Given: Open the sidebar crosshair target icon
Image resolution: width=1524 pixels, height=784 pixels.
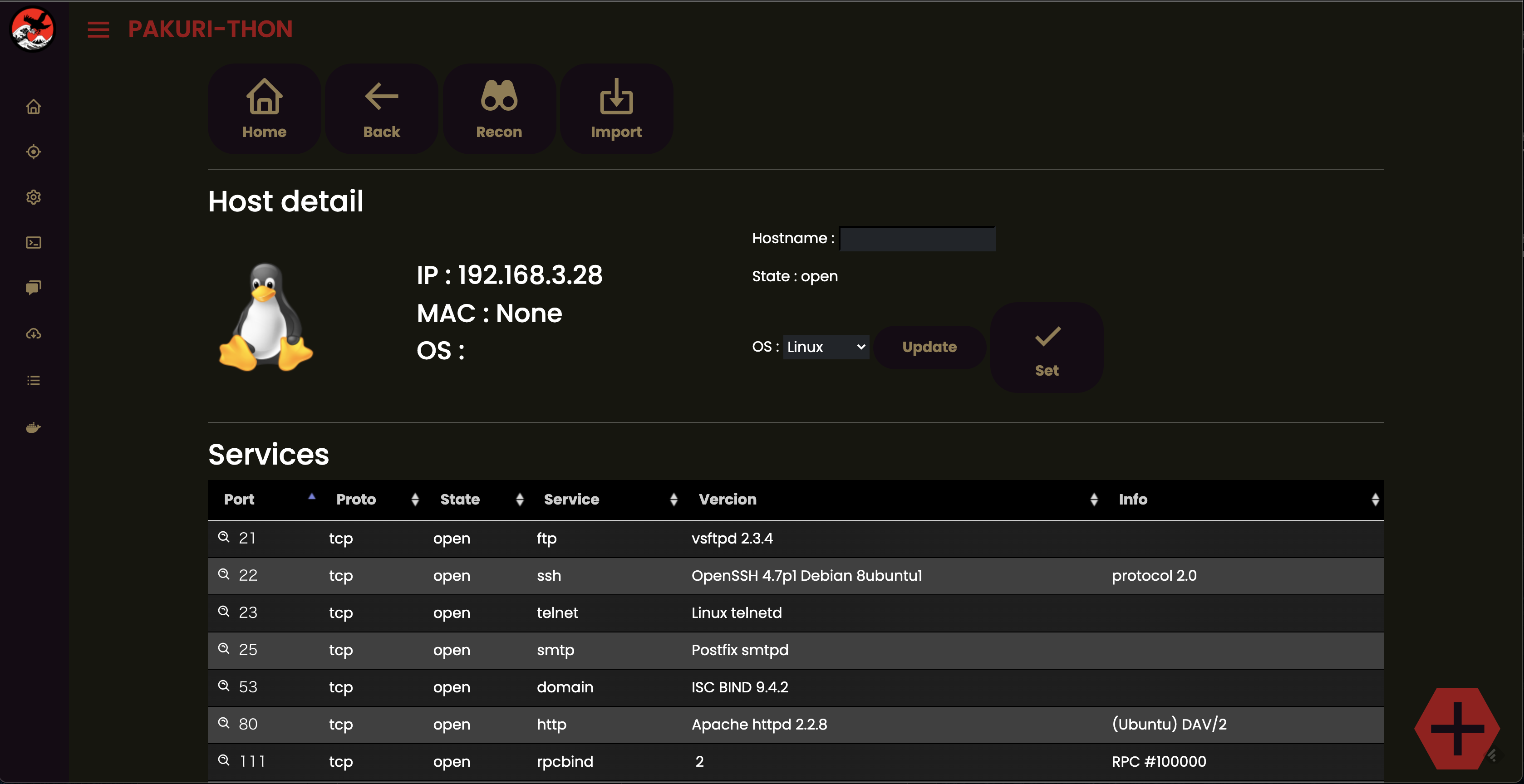Looking at the screenshot, I should coord(34,152).
